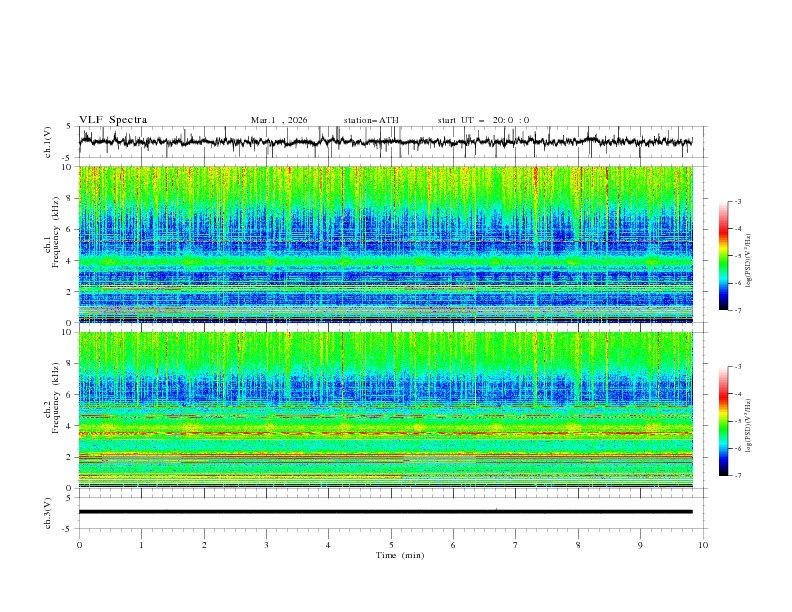This screenshot has width=792, height=612.
Task: Click tick label '3' on the Time axis
Action: click(266, 545)
